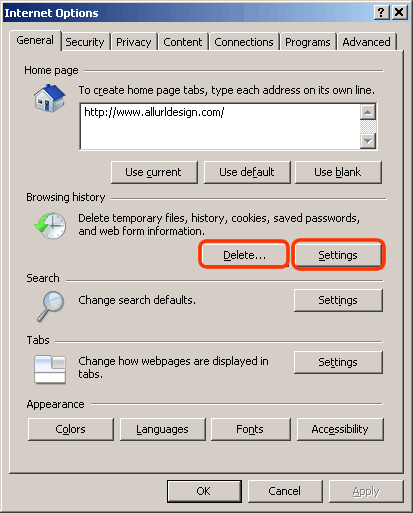Image resolution: width=413 pixels, height=513 pixels.
Task: Click Use current home page button
Action: point(154,172)
